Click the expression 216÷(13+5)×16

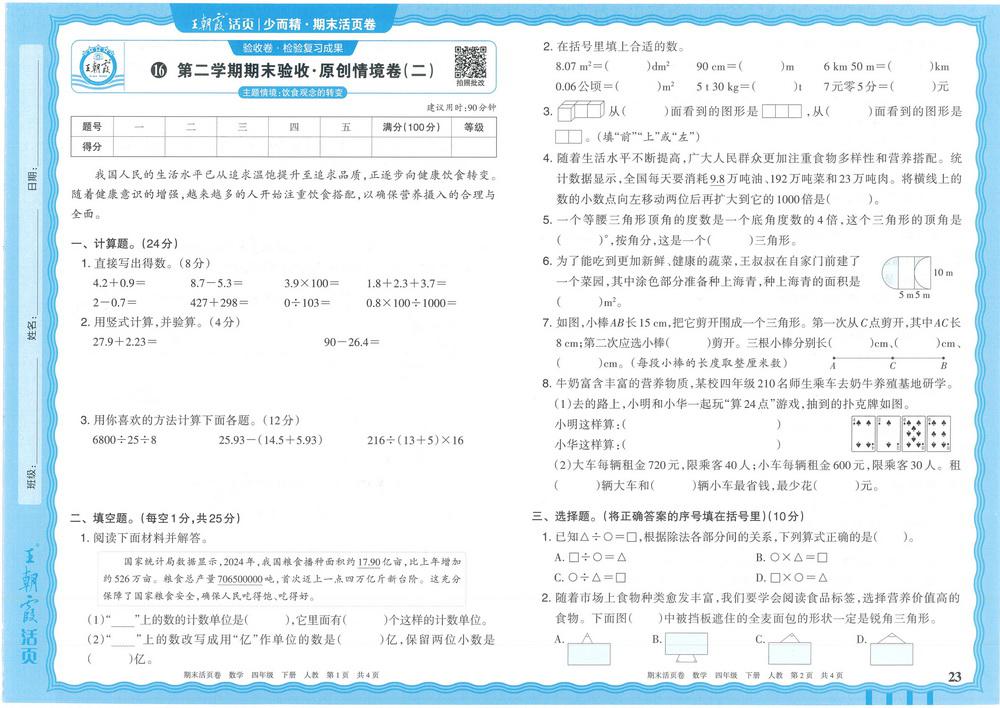coord(416,440)
